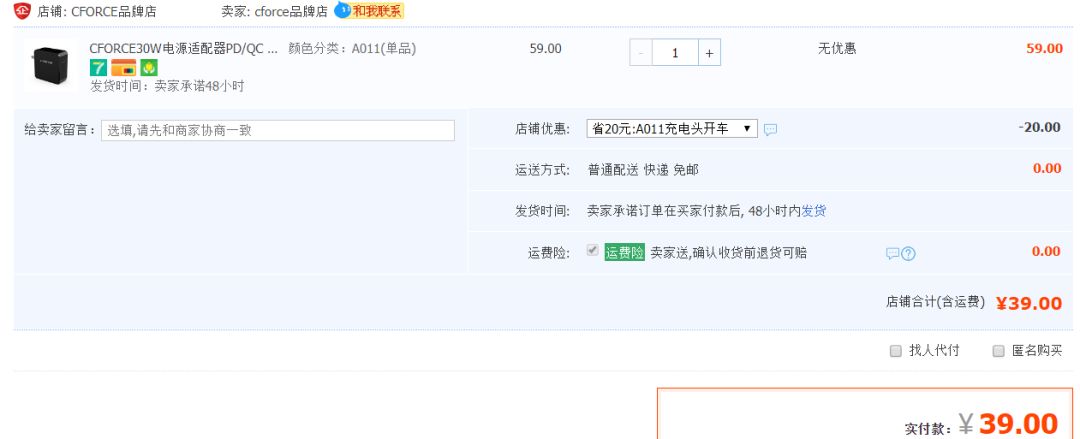
Task: Click the green 7-day return icon
Action: (98, 68)
